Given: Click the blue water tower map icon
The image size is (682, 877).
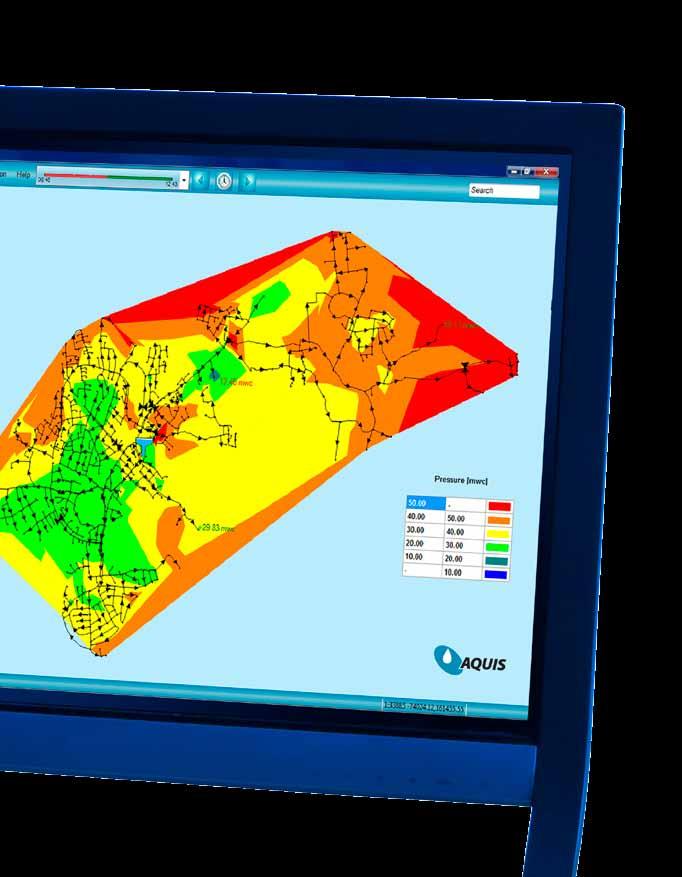Looking at the screenshot, I should [x=144, y=445].
